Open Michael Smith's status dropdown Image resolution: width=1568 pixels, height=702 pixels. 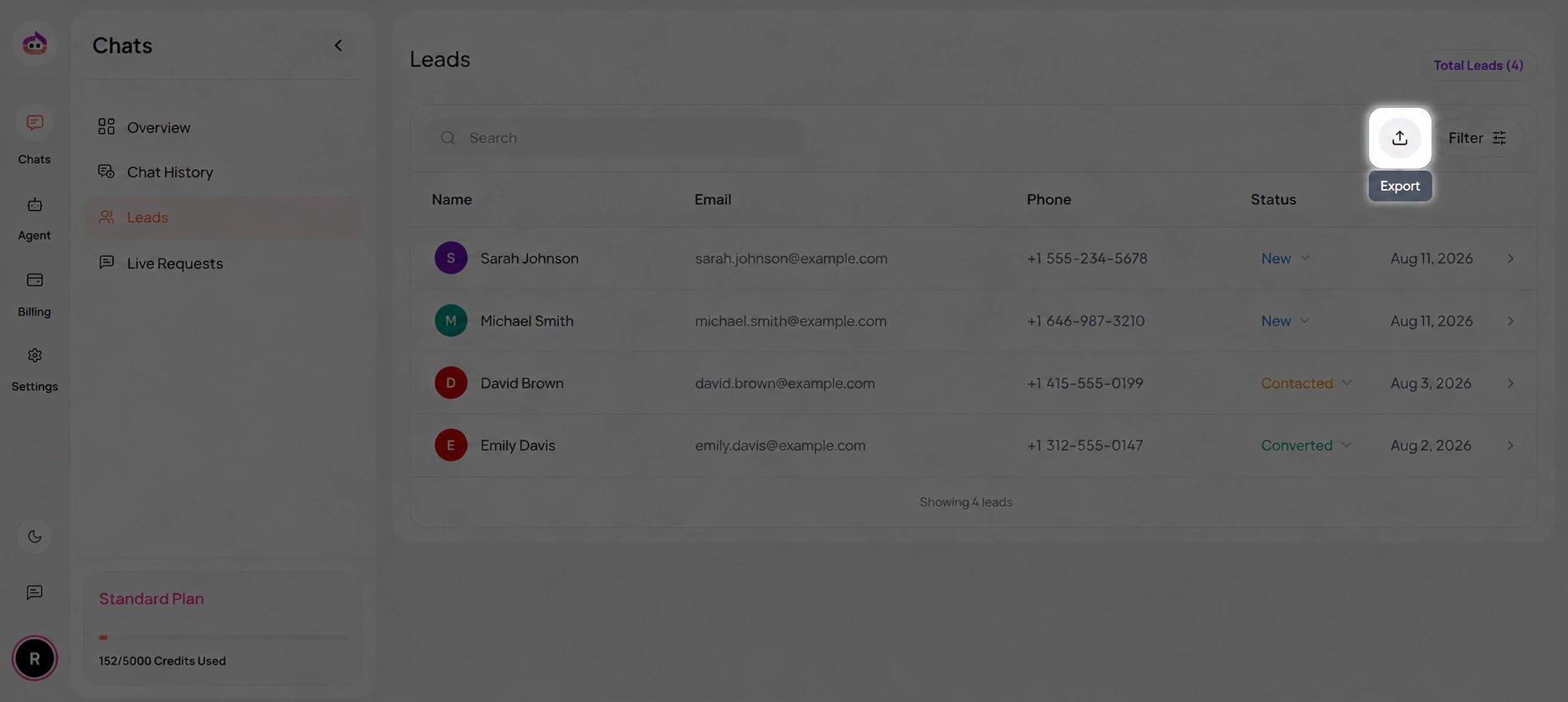click(x=1285, y=321)
